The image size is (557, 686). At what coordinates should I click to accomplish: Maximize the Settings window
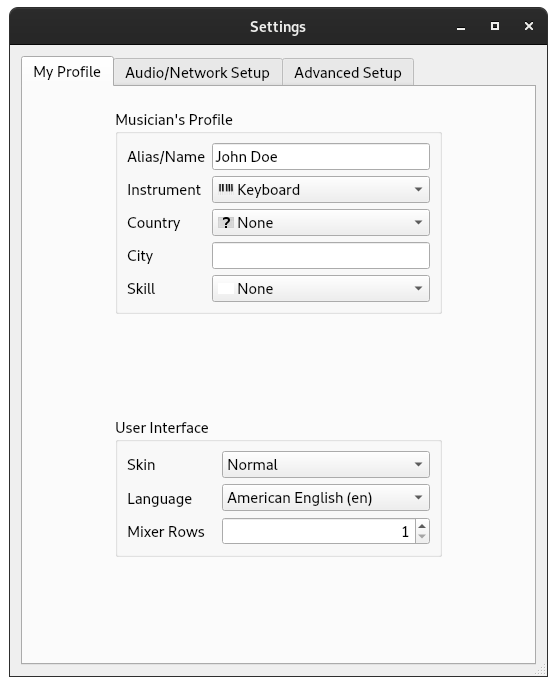495,26
